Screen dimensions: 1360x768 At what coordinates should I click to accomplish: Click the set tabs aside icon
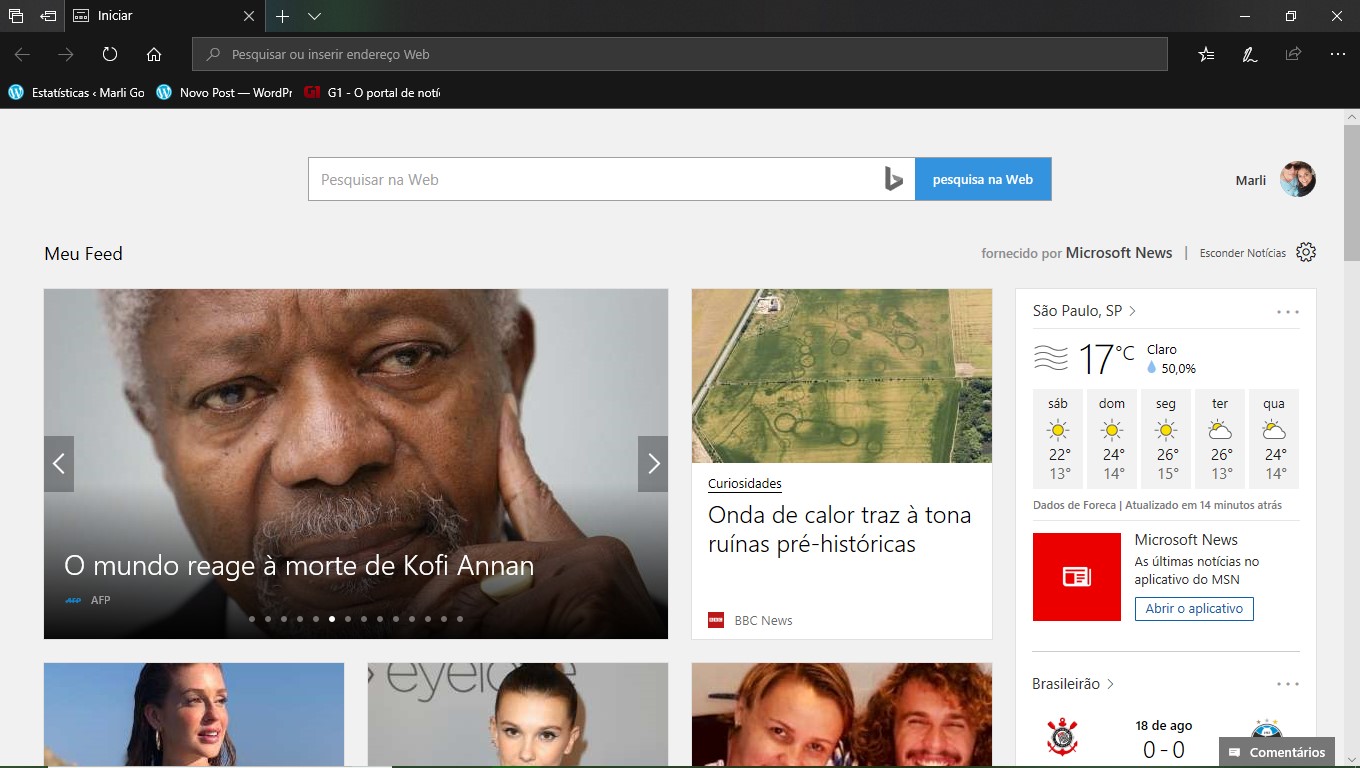48,16
